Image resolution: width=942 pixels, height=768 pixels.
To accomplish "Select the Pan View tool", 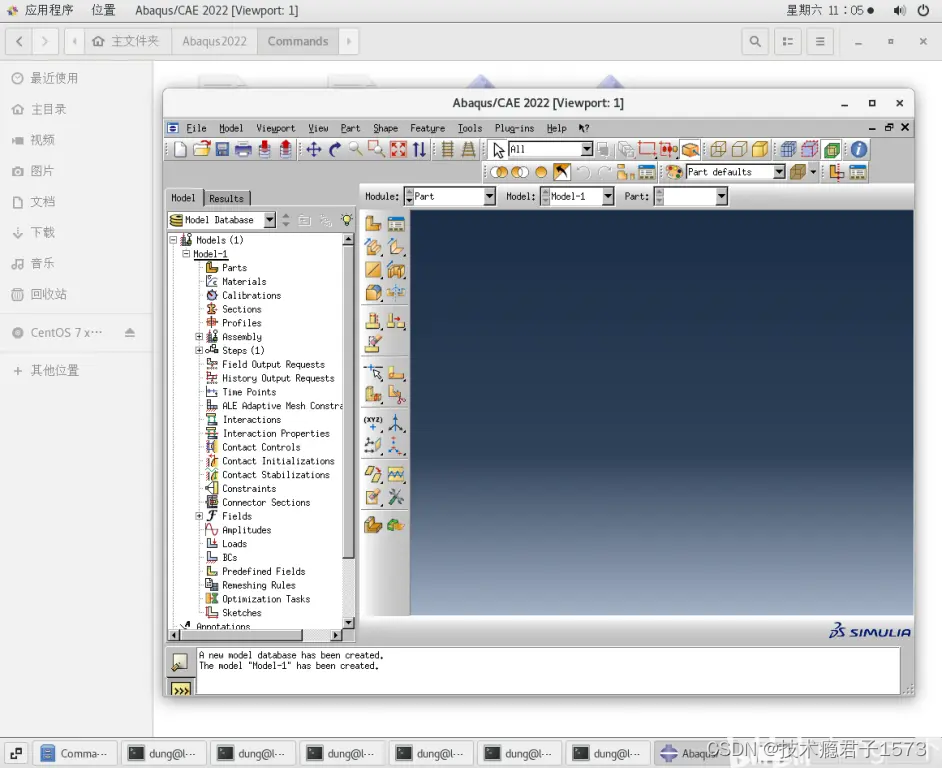I will (316, 149).
